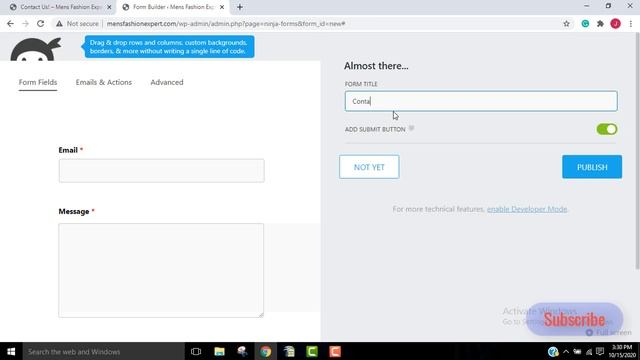Screen dimensions: 640x360
Task: Open Task View on the taskbar
Action: pos(196,351)
